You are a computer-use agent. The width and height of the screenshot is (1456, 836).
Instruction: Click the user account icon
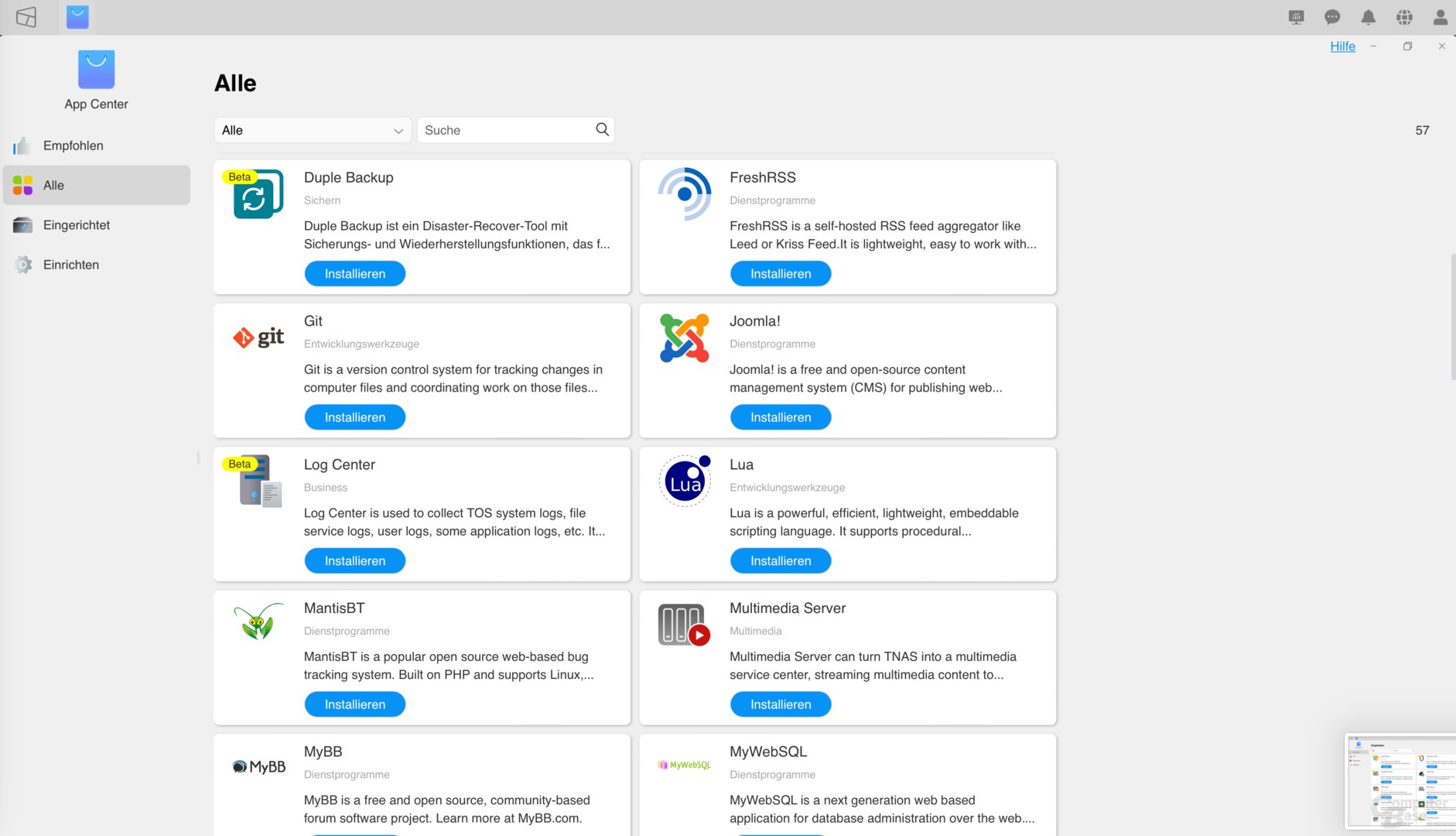pyautogui.click(x=1440, y=17)
